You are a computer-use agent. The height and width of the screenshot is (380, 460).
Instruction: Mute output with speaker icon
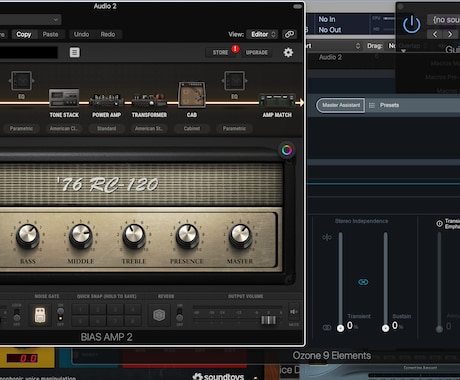[x=294, y=312]
